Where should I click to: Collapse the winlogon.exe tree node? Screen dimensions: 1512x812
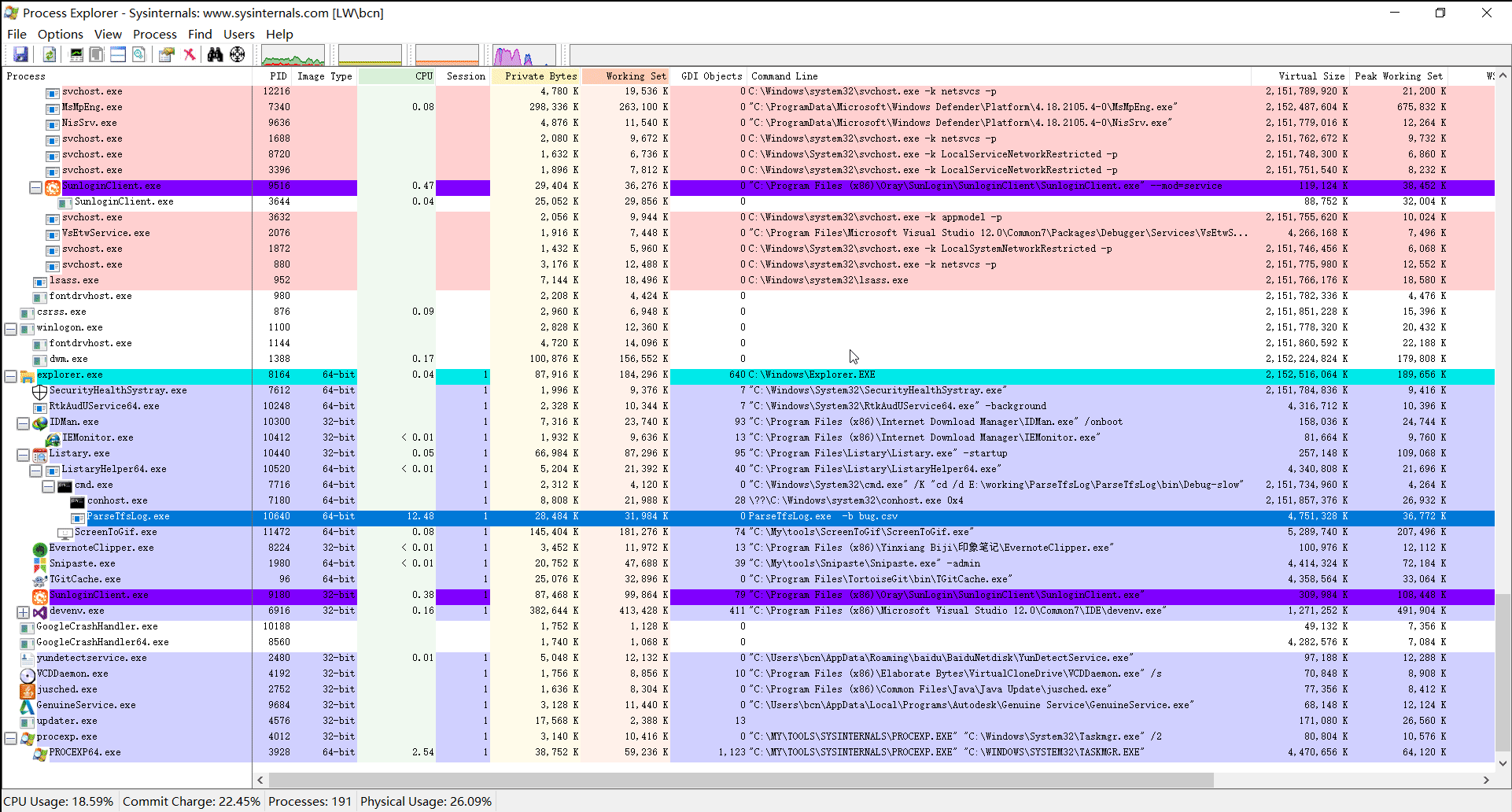pyautogui.click(x=10, y=329)
